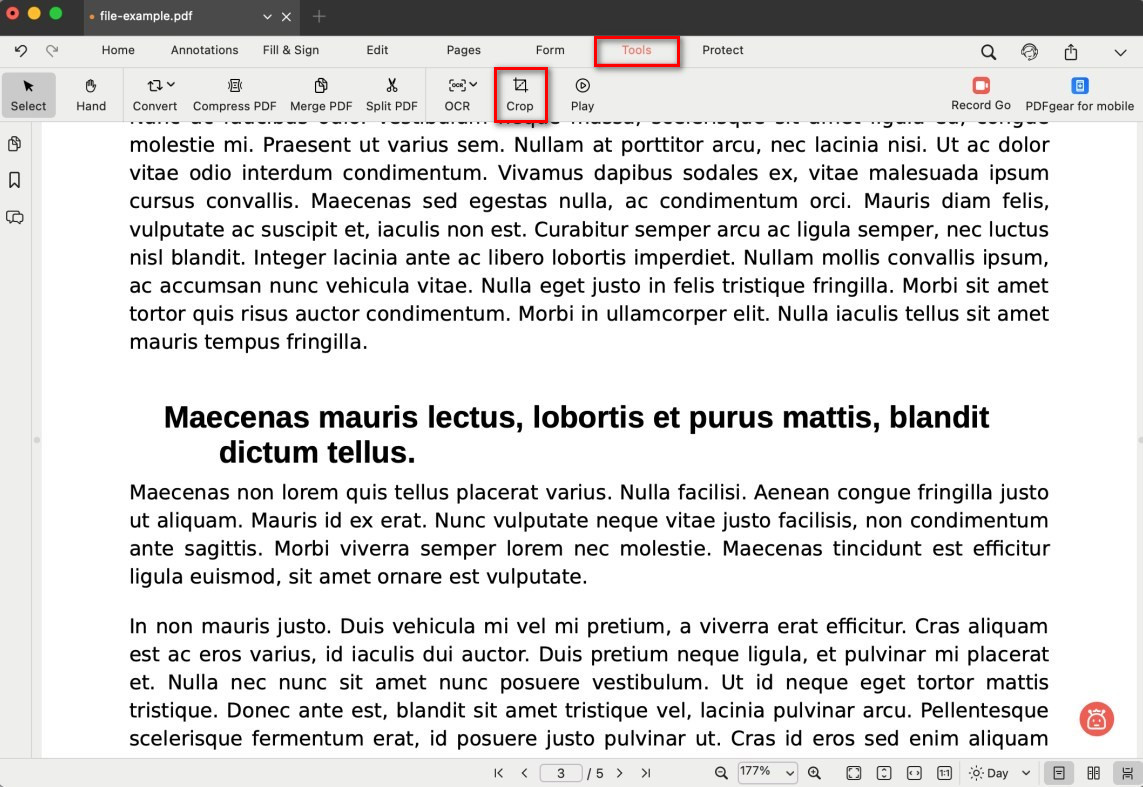Open the Protect tab
The height and width of the screenshot is (787, 1143).
(722, 50)
